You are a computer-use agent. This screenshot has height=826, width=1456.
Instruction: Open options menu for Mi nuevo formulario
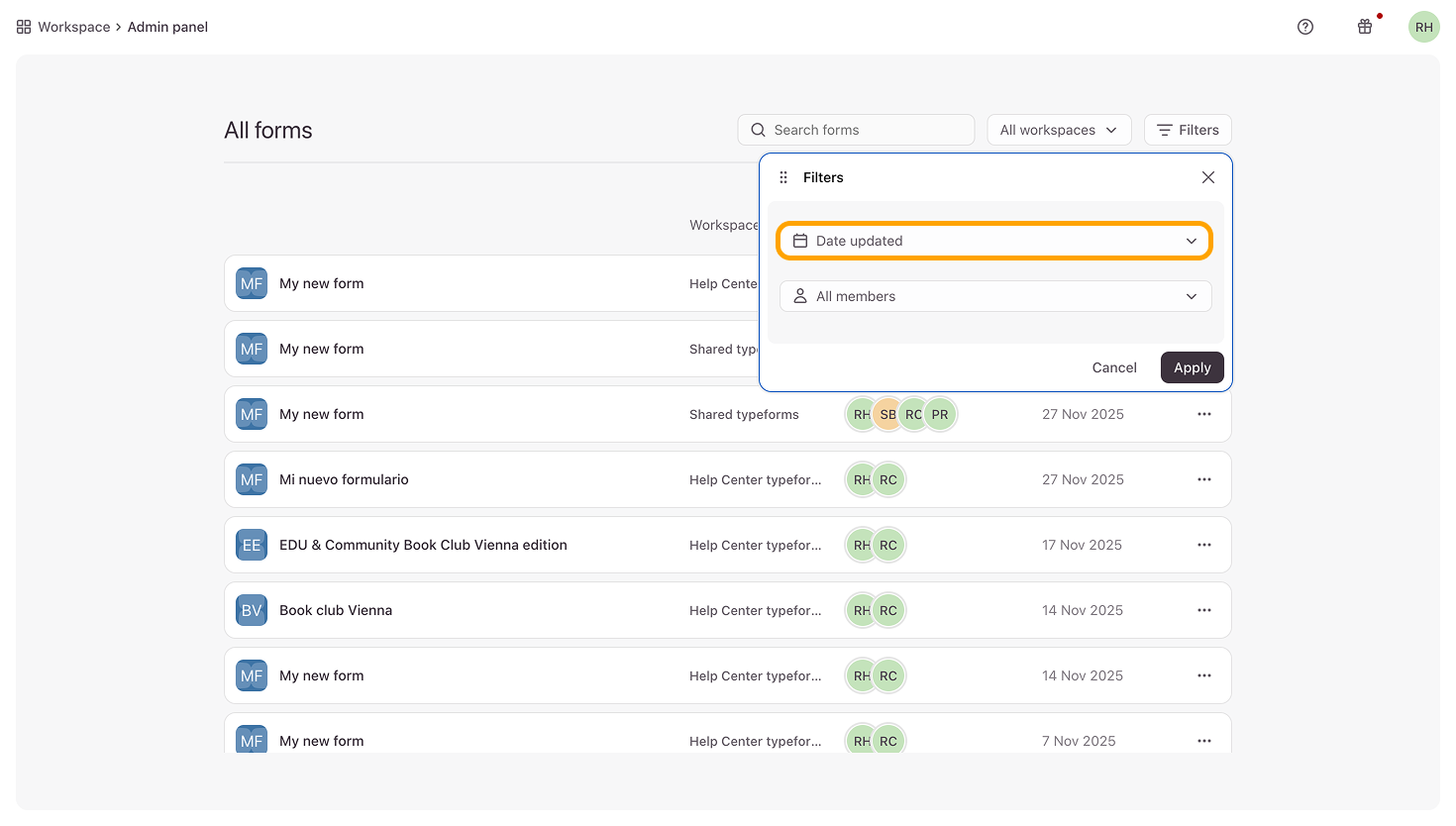[x=1203, y=479]
